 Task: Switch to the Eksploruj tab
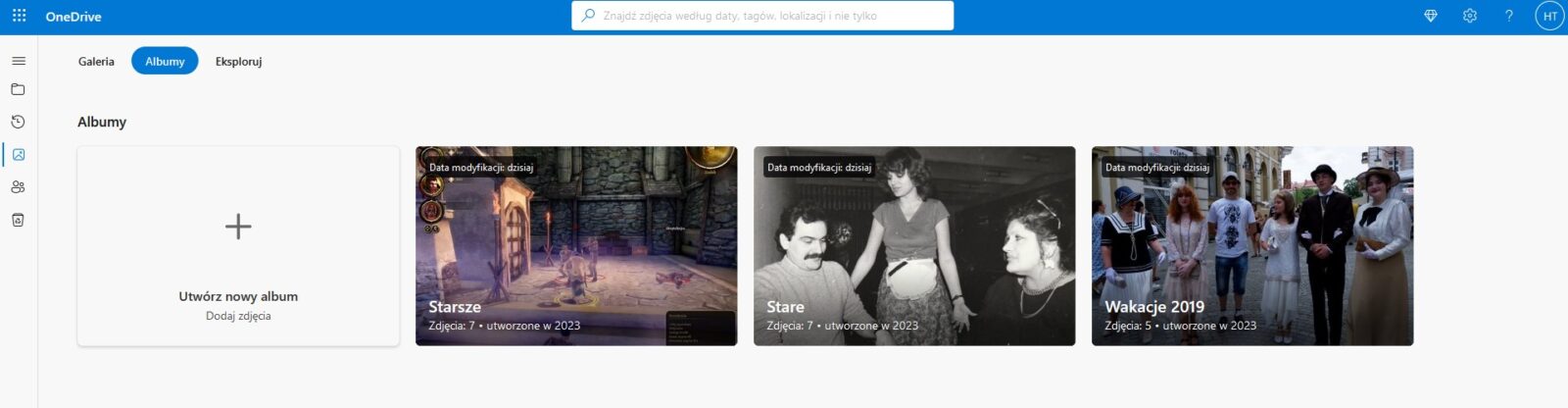point(238,61)
